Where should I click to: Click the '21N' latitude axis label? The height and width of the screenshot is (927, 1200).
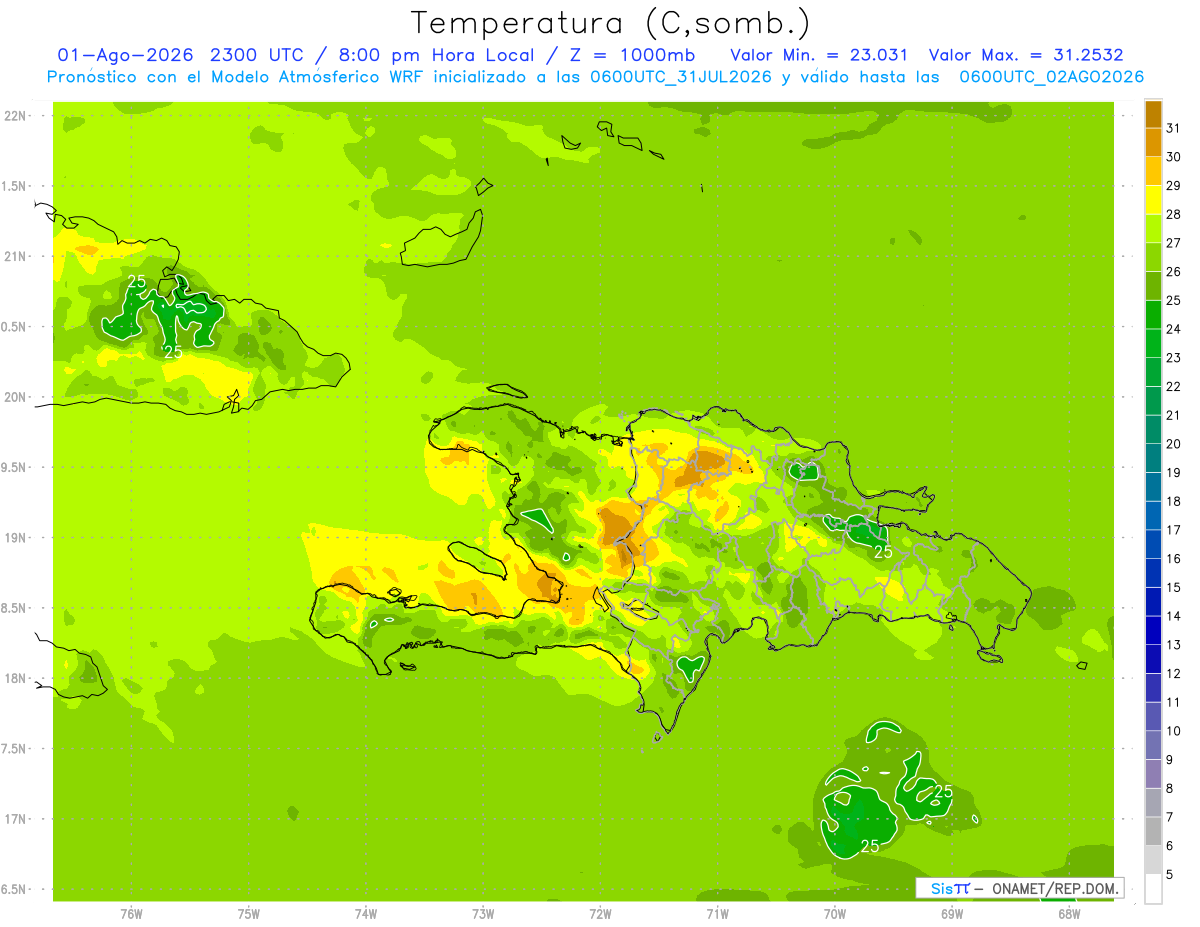pos(16,257)
